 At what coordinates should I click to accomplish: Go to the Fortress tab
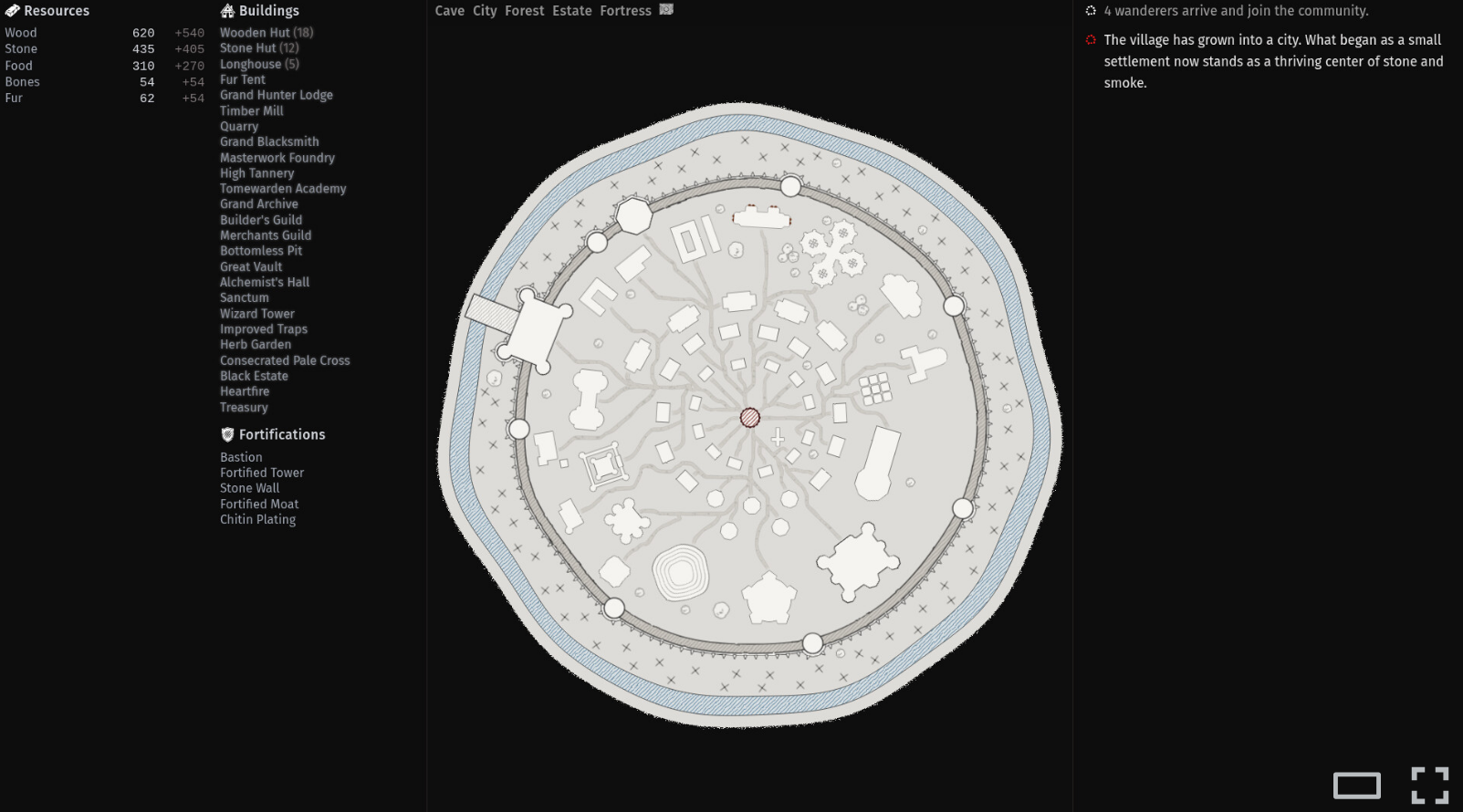625,11
